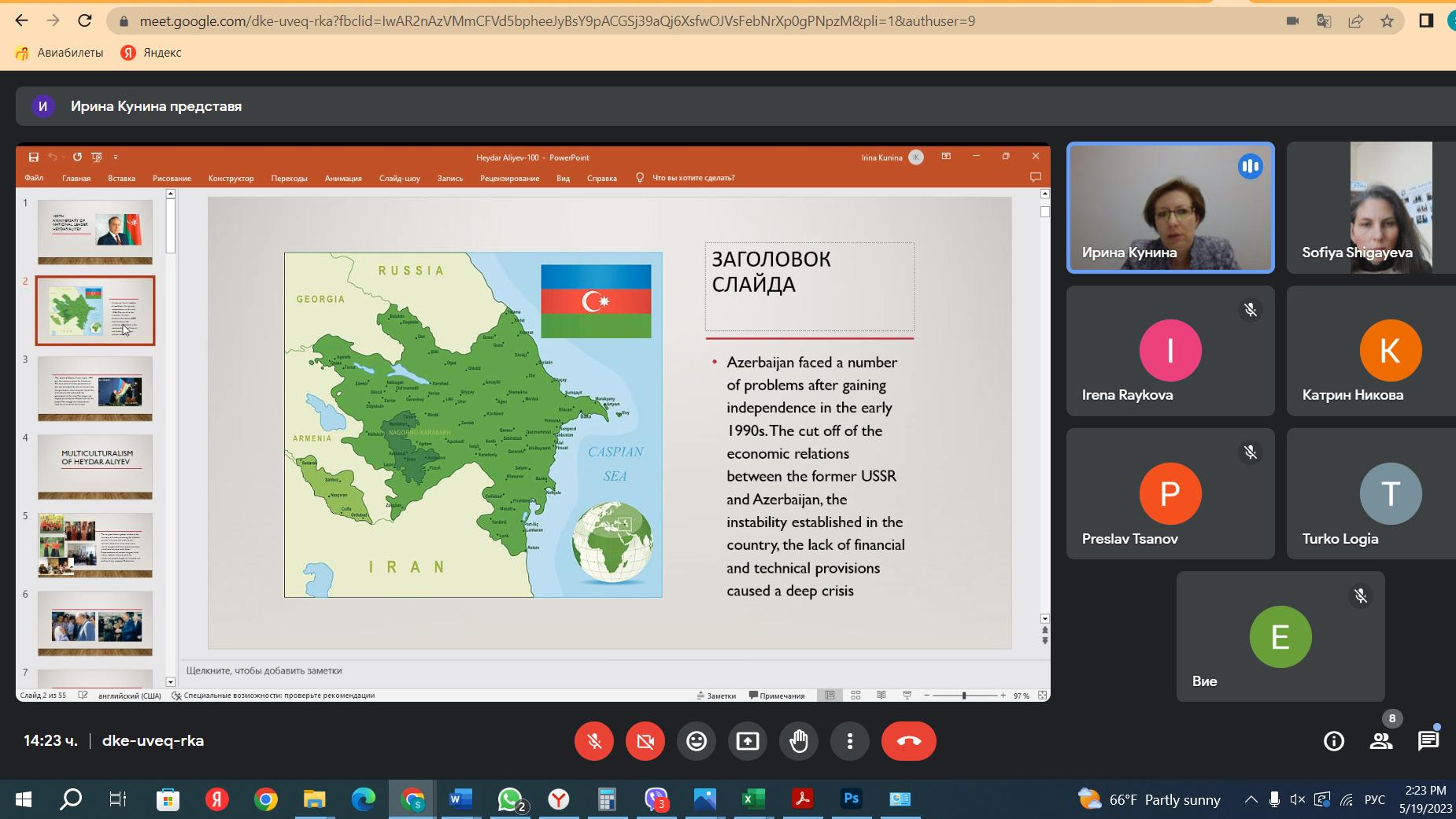Open the chat panel icon

pos(1428,741)
